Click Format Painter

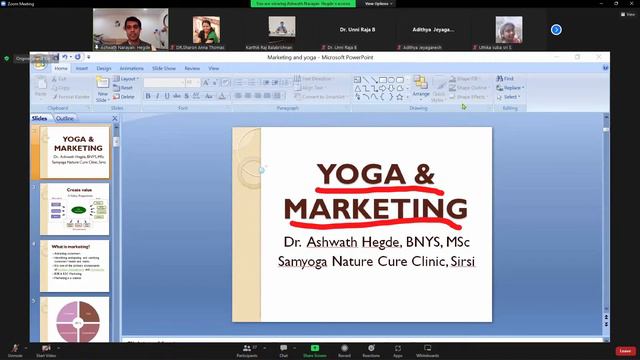coord(71,97)
